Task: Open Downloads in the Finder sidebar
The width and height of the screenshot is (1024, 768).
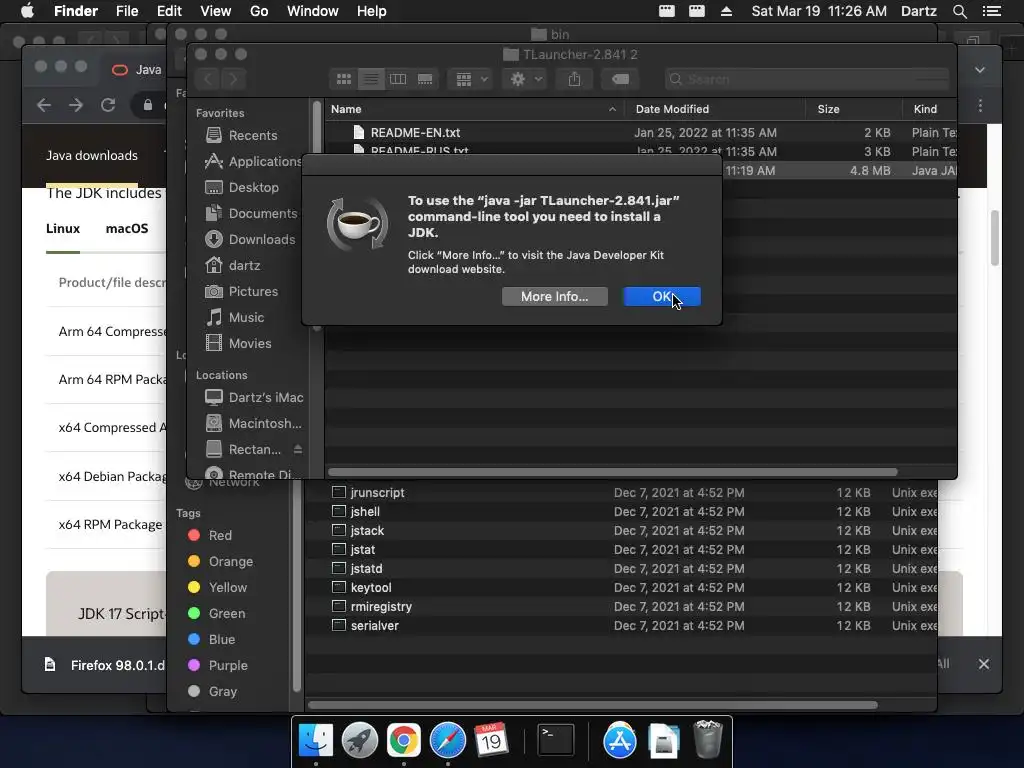Action: [250, 240]
